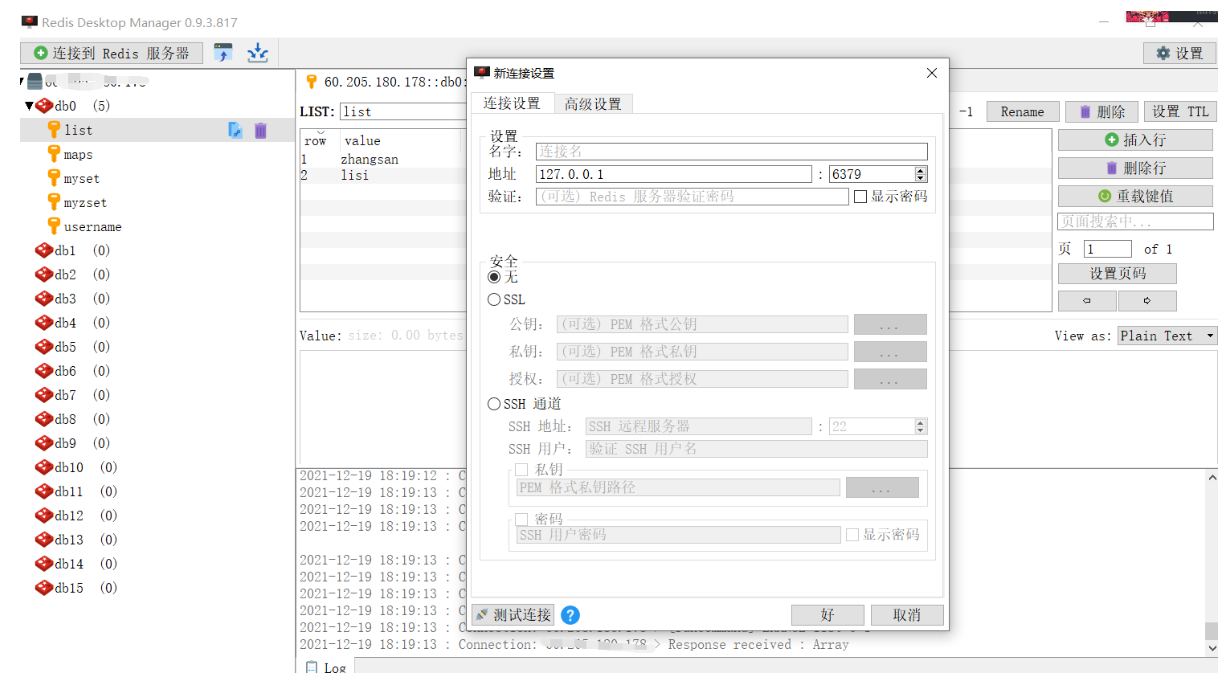Click the edit key icon next to list

[x=237, y=130]
